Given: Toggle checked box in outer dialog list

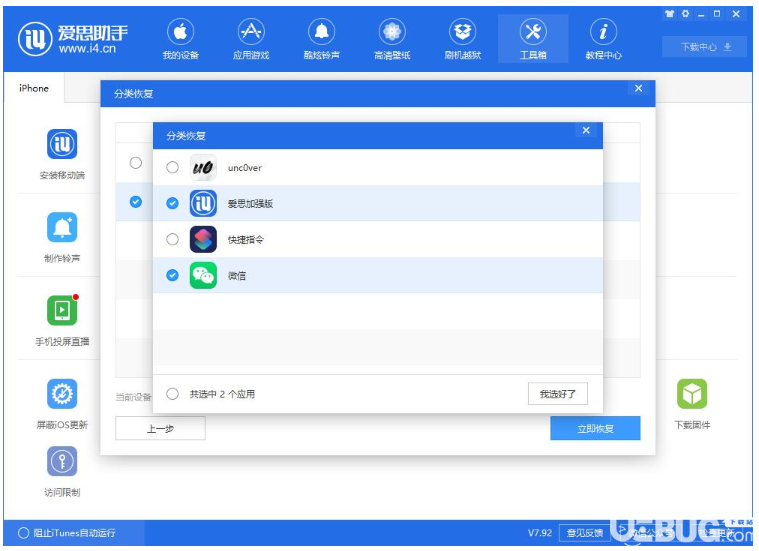Looking at the screenshot, I should point(136,202).
